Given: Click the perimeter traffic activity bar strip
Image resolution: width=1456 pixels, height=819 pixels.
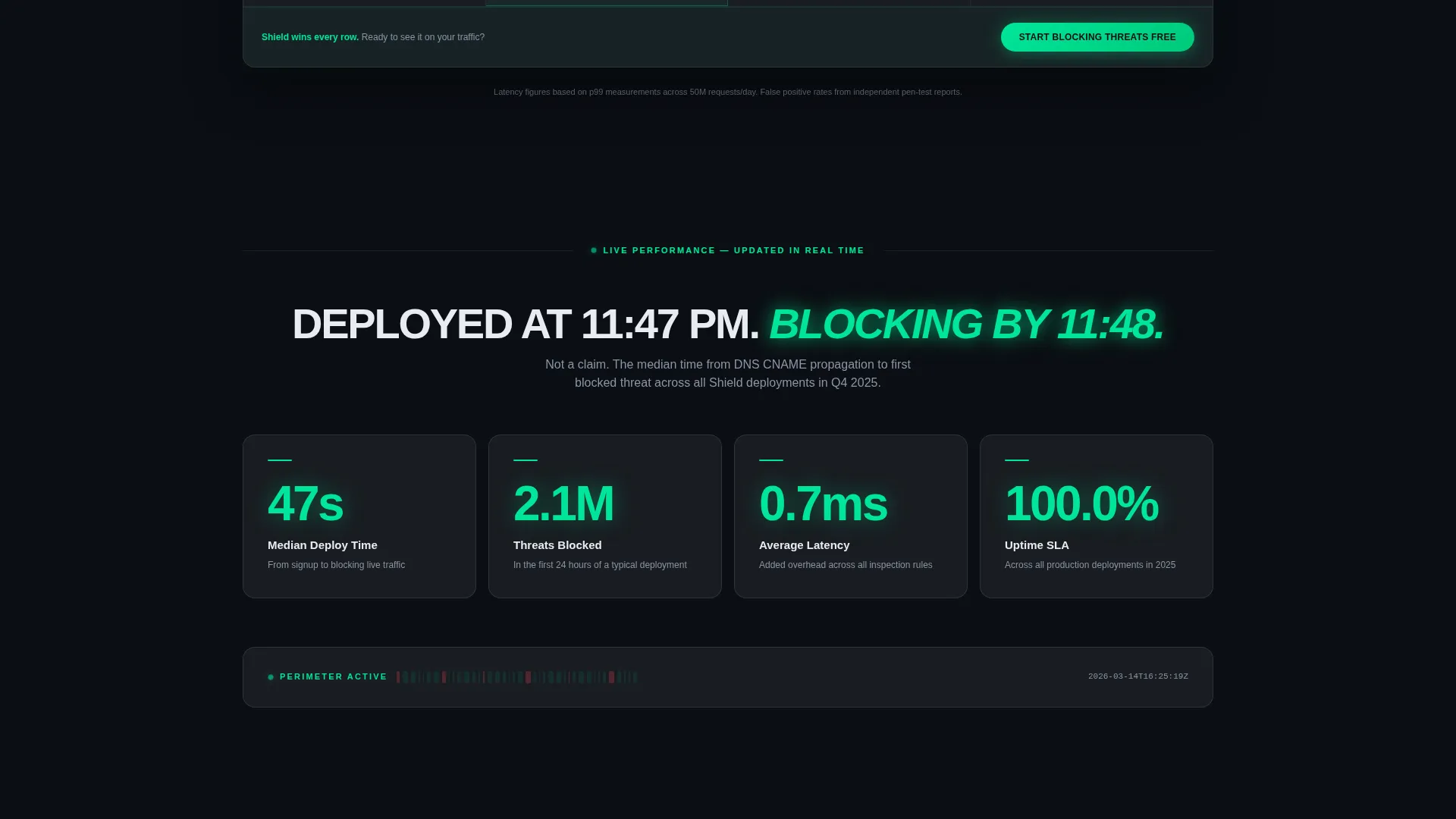Looking at the screenshot, I should click(x=517, y=677).
